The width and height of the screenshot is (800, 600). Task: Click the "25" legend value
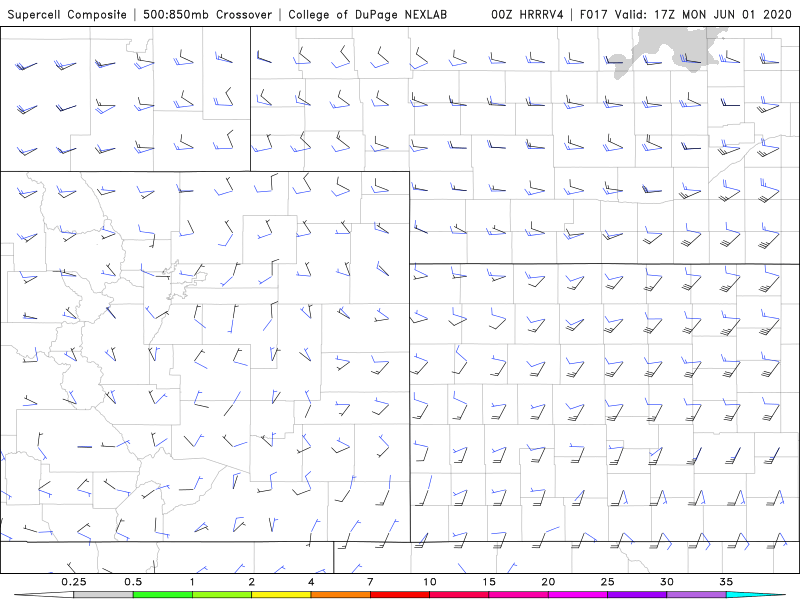coord(608,582)
